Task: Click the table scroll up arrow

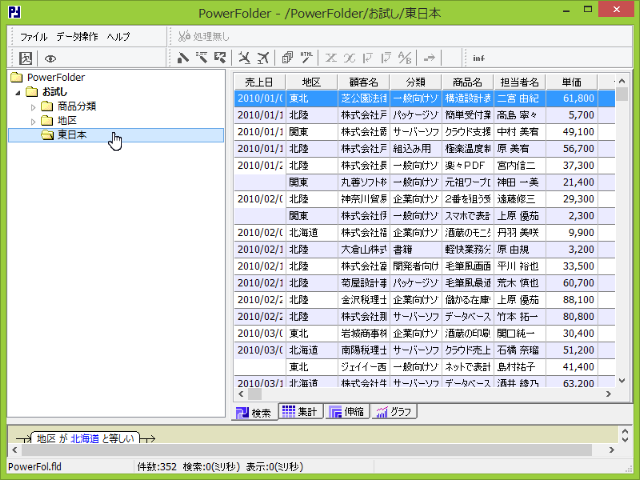Action: point(622,81)
